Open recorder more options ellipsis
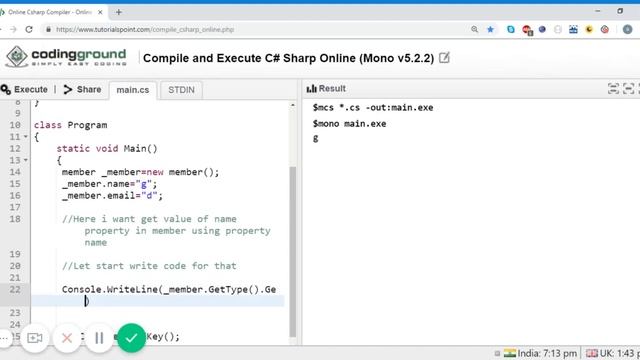 [x=4, y=338]
